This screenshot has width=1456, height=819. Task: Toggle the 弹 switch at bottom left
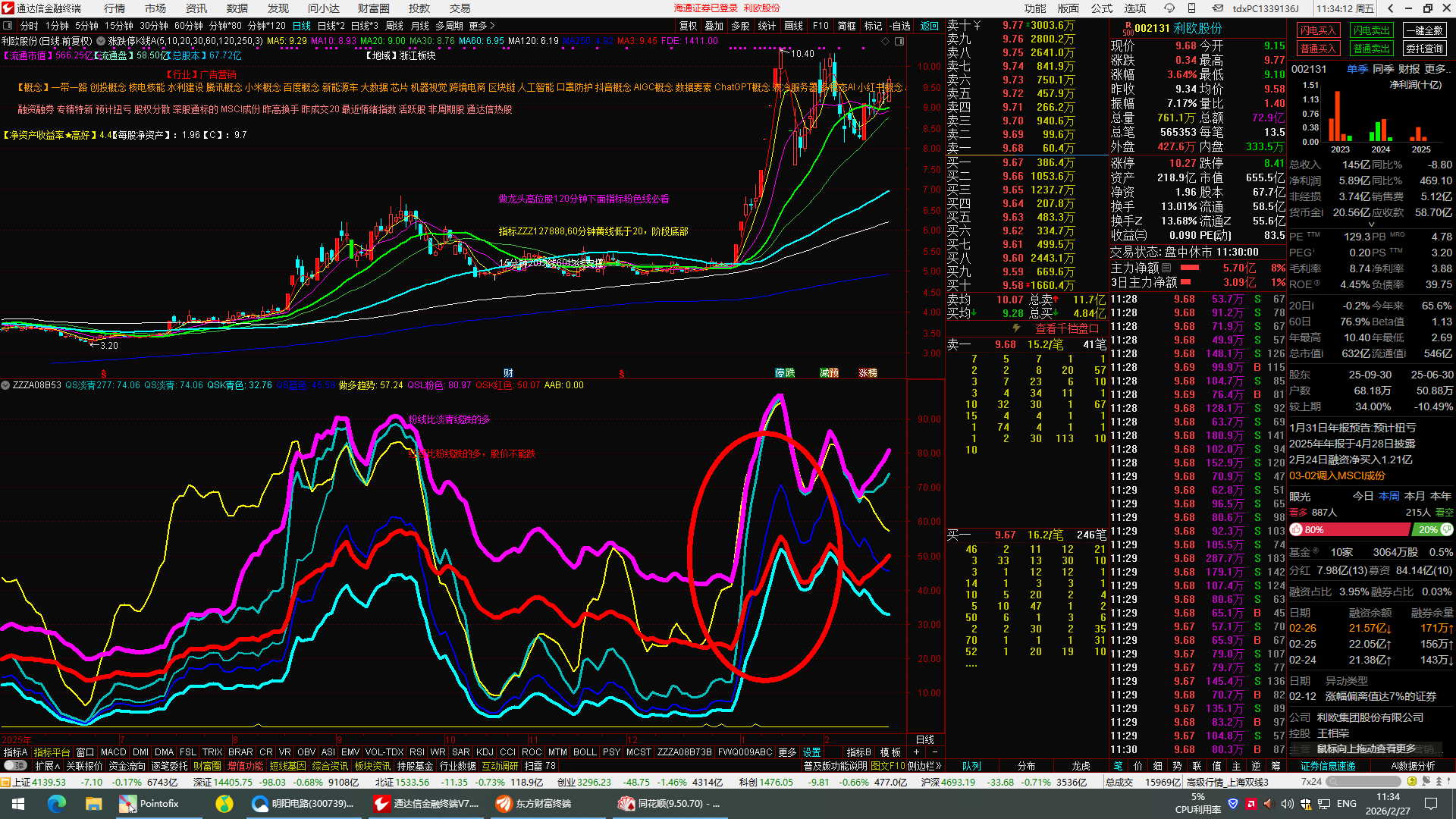click(15, 766)
